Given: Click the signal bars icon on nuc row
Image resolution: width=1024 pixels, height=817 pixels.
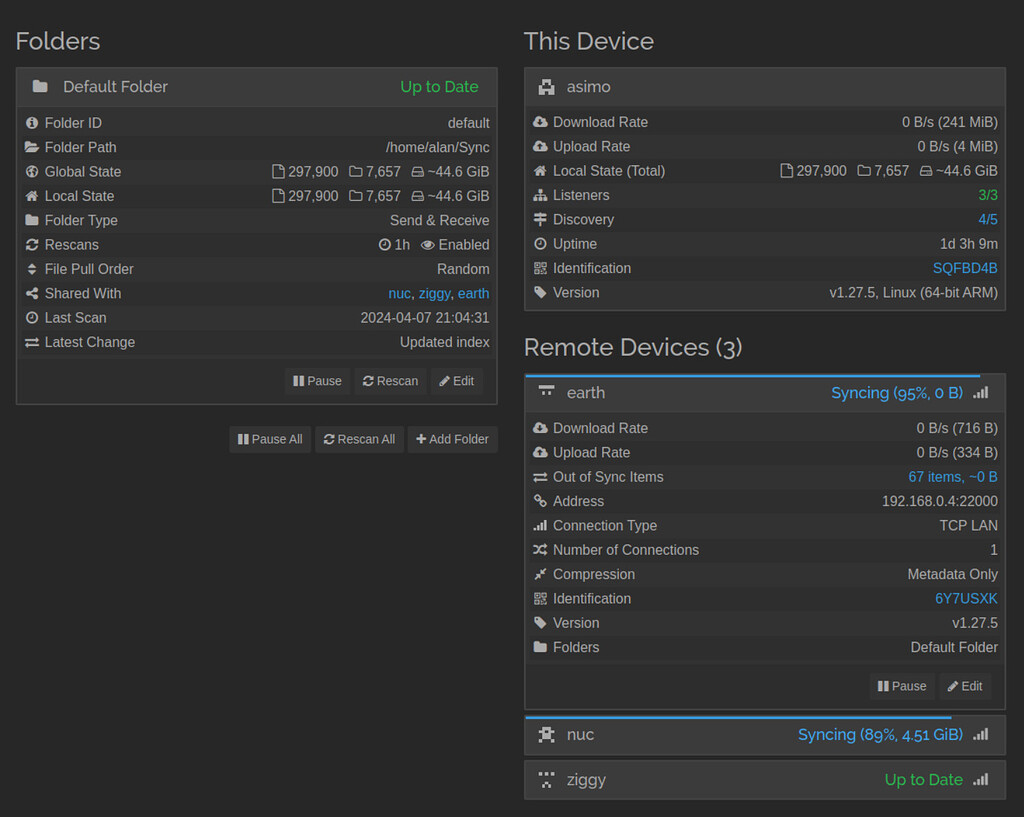Looking at the screenshot, I should 981,735.
